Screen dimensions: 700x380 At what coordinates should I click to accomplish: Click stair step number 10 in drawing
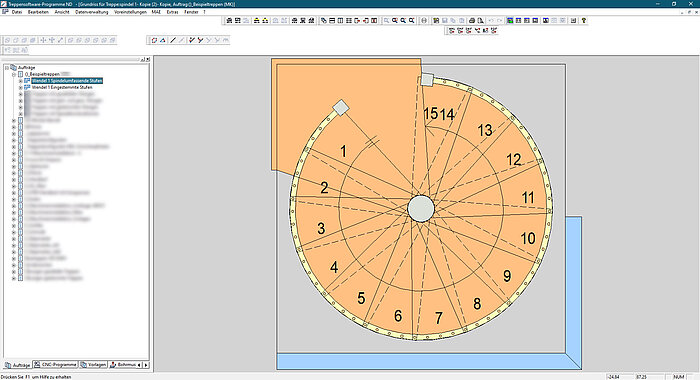pyautogui.click(x=528, y=238)
